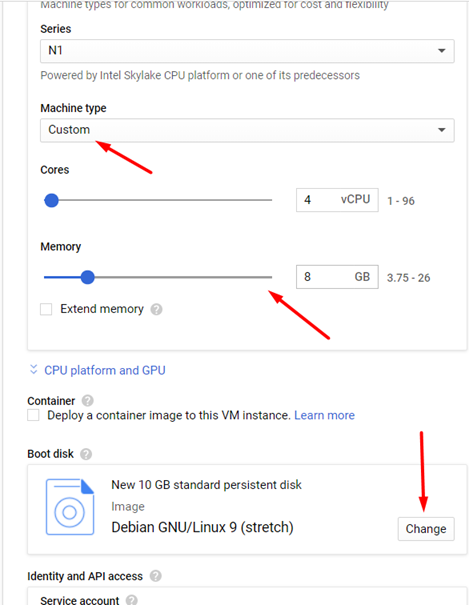469x605 pixels.
Task: Check Deploy a container image checkbox
Action: 33,415
